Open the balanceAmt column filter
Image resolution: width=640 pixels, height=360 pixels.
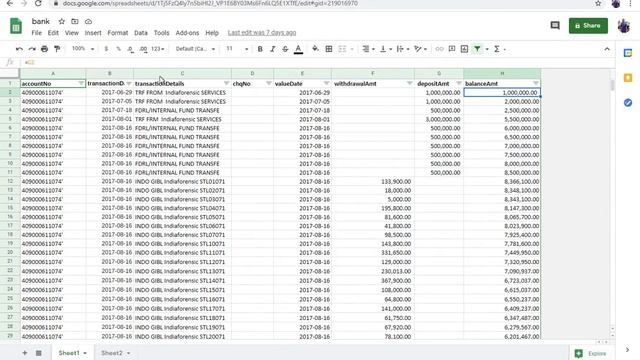point(536,83)
